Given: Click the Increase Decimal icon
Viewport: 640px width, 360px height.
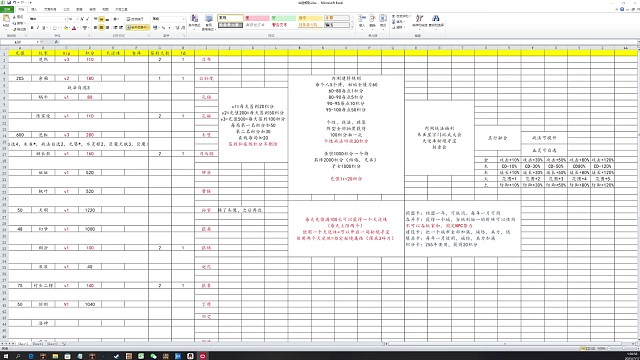Looking at the screenshot, I should pyautogui.click(x=178, y=28).
